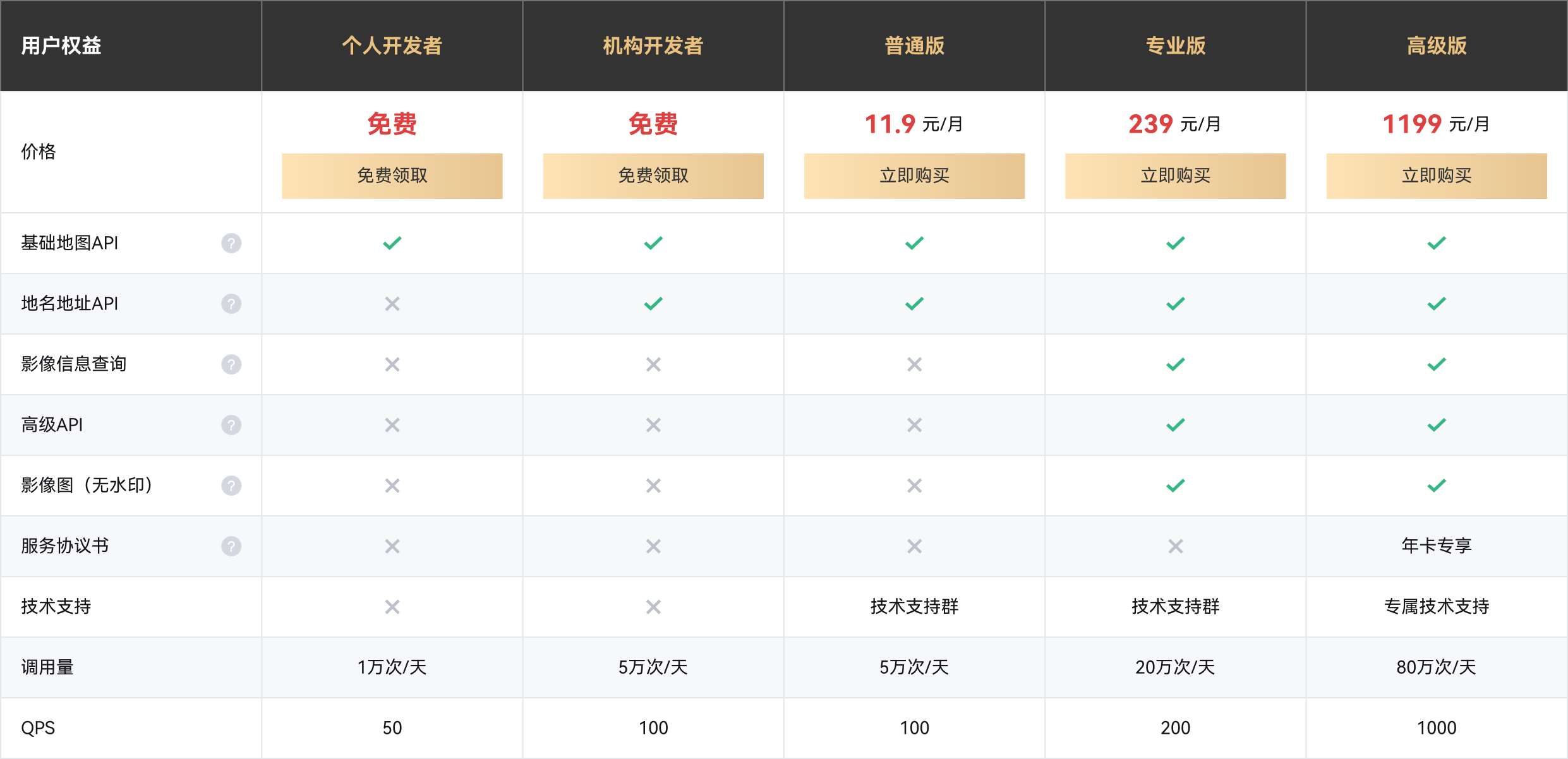Select the 高级版 column header

point(1437,46)
